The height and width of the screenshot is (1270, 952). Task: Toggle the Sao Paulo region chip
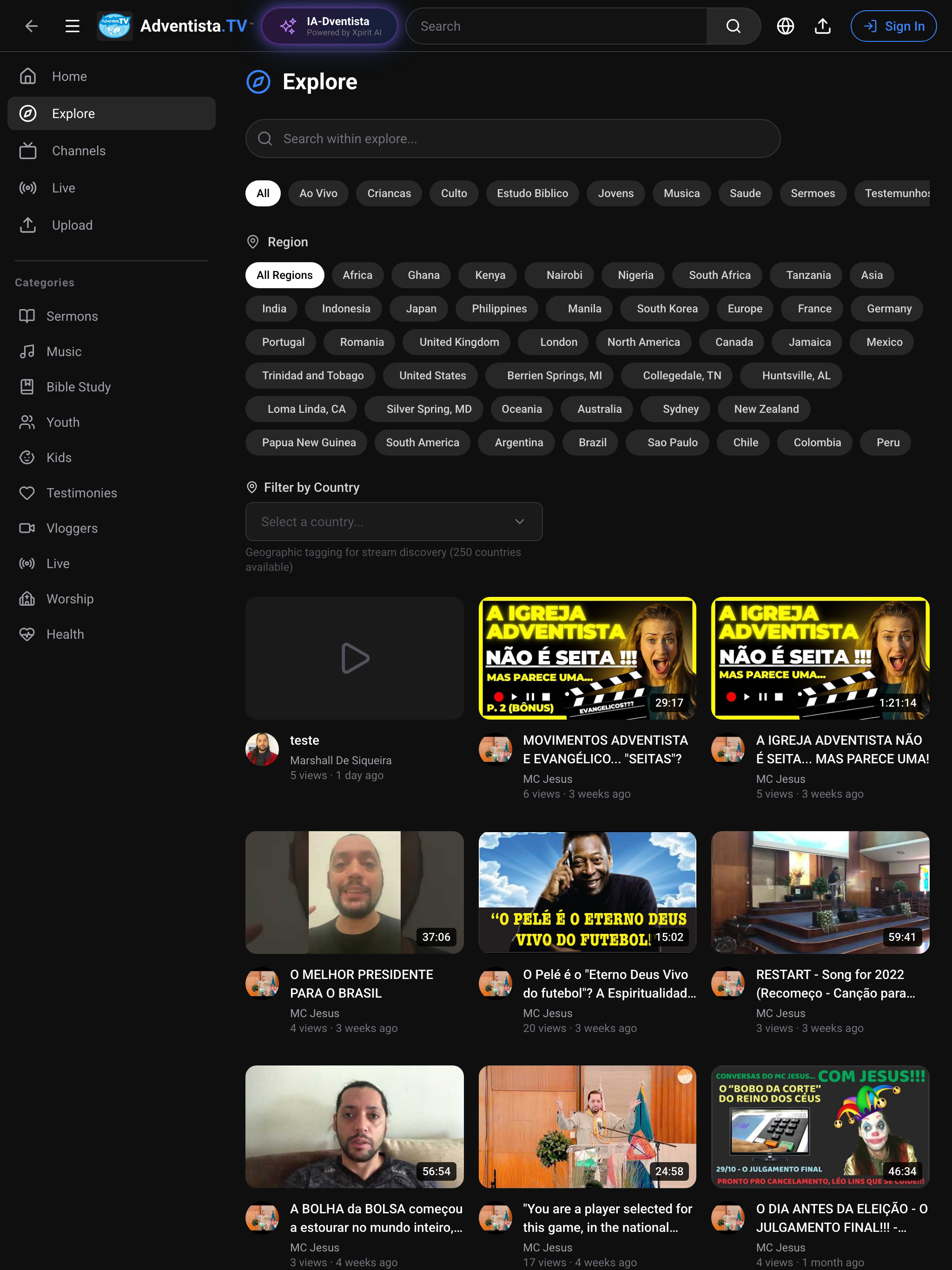coord(668,443)
